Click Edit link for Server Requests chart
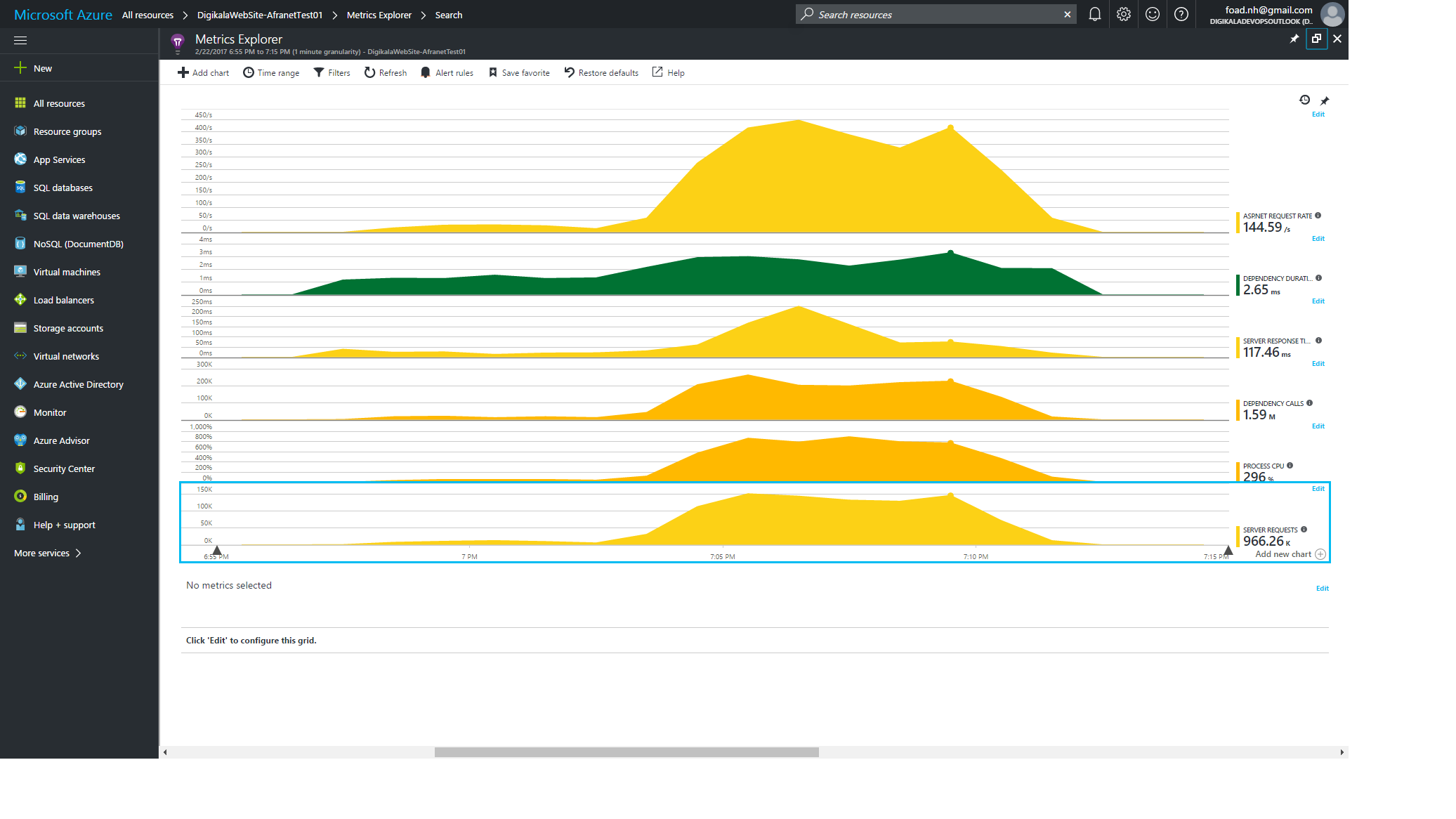 click(1318, 489)
